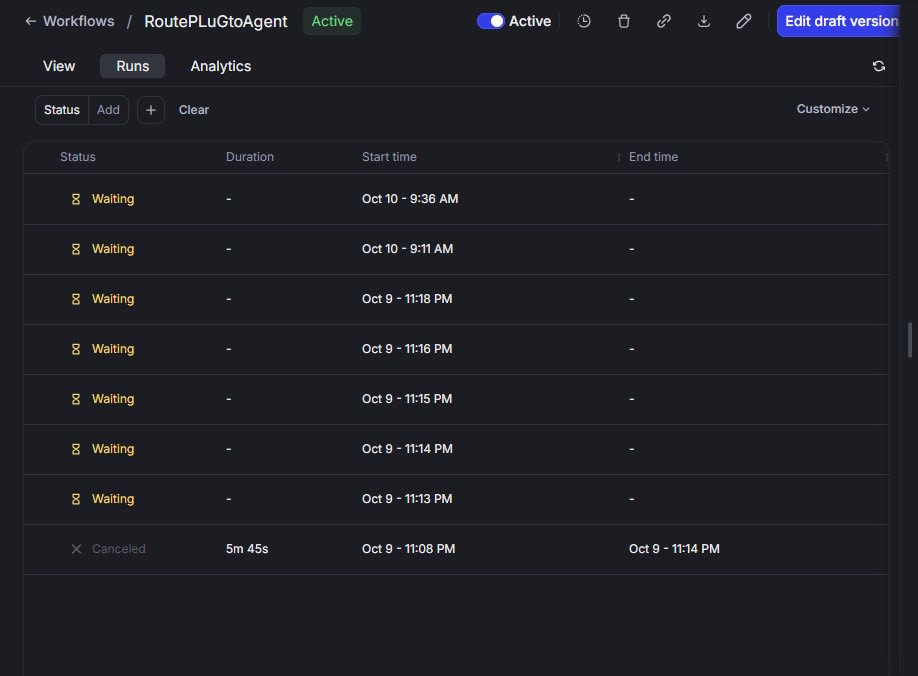This screenshot has height=676, width=918.
Task: Click the trash delete workflow icon
Action: (624, 21)
